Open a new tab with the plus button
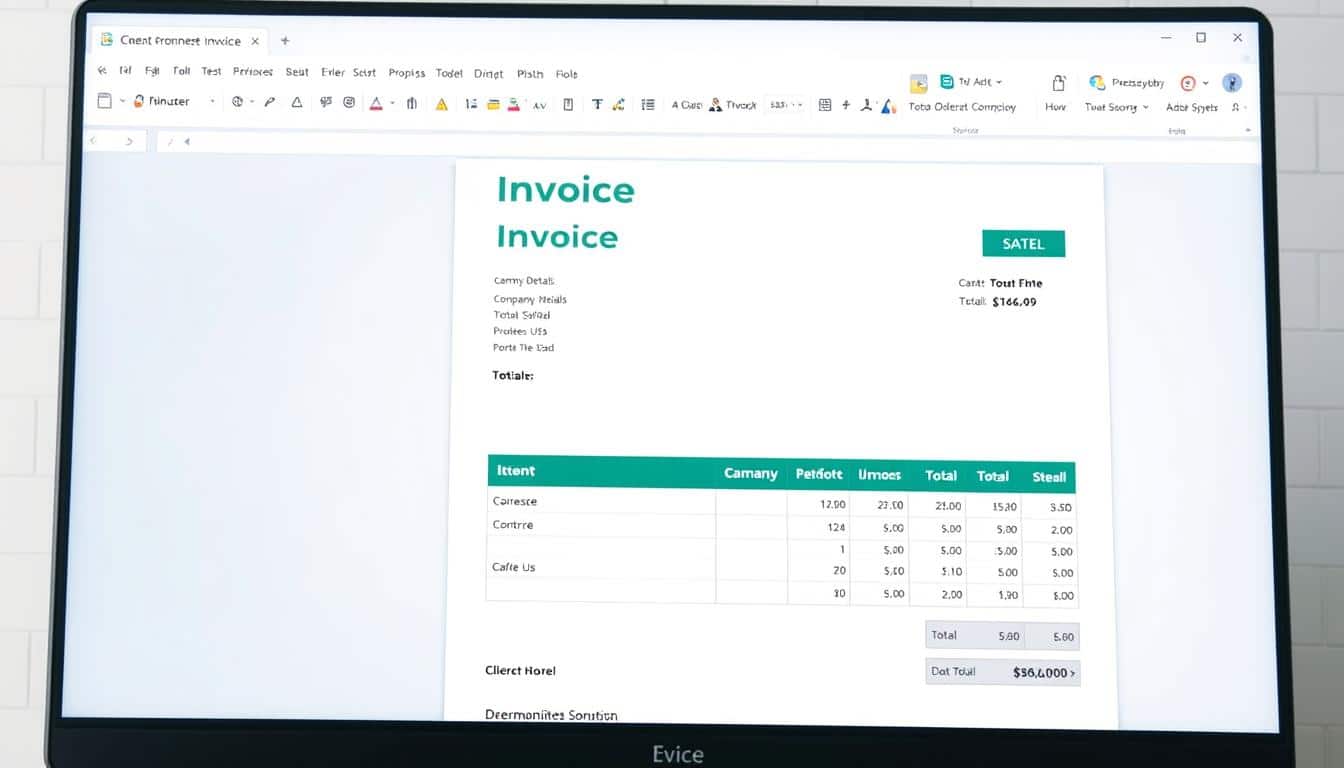 click(285, 41)
